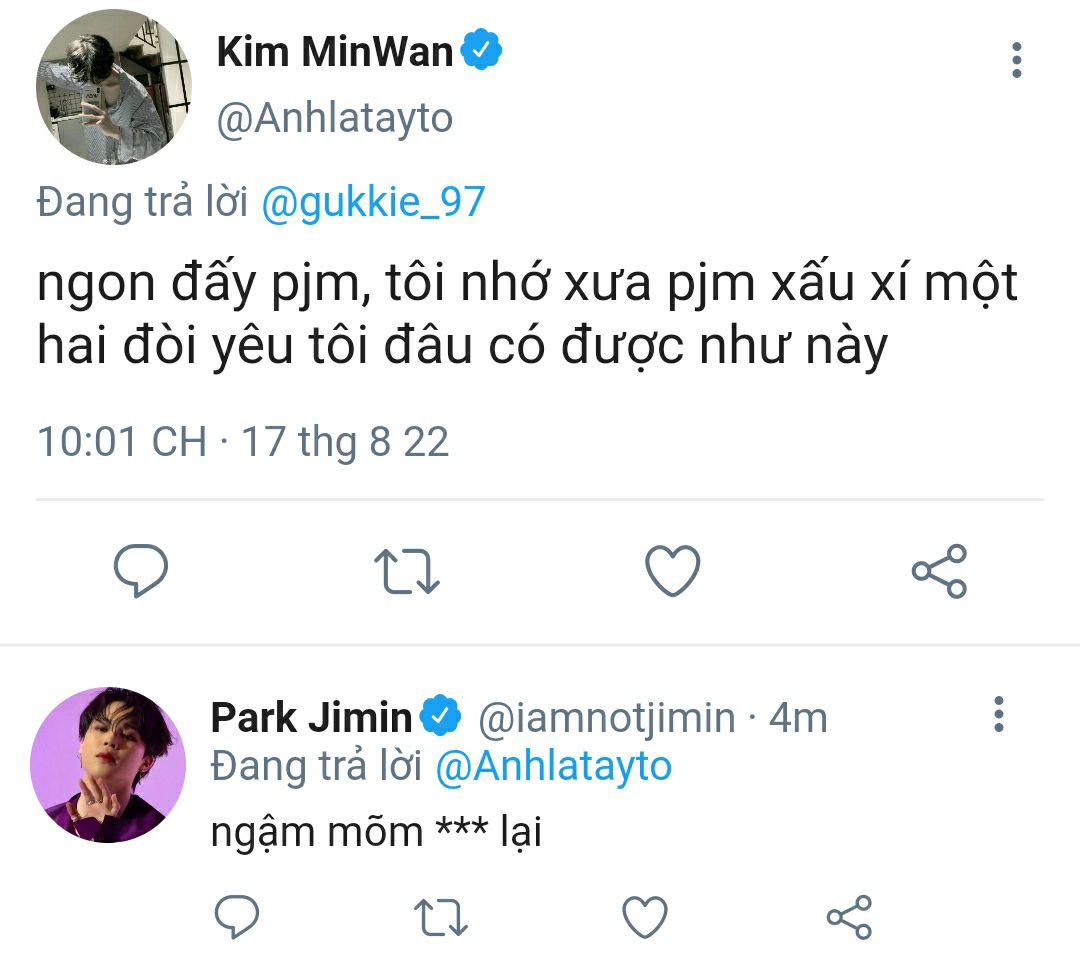The height and width of the screenshot is (953, 1080).
Task: Open Park Jimin's profile picture
Action: 108,765
